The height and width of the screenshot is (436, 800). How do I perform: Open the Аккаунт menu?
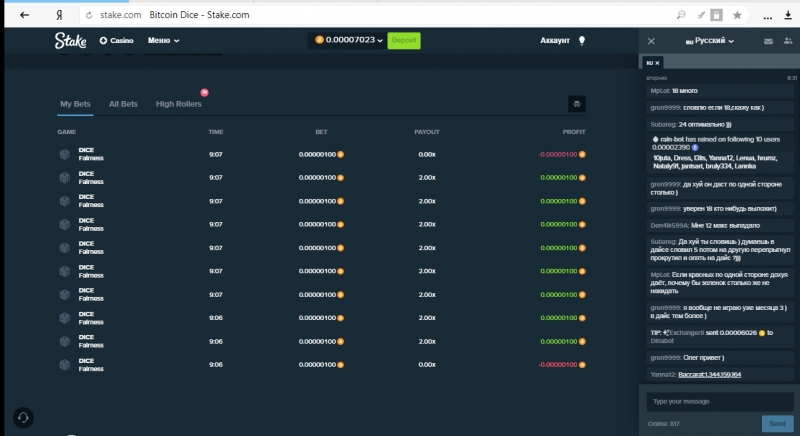point(555,40)
